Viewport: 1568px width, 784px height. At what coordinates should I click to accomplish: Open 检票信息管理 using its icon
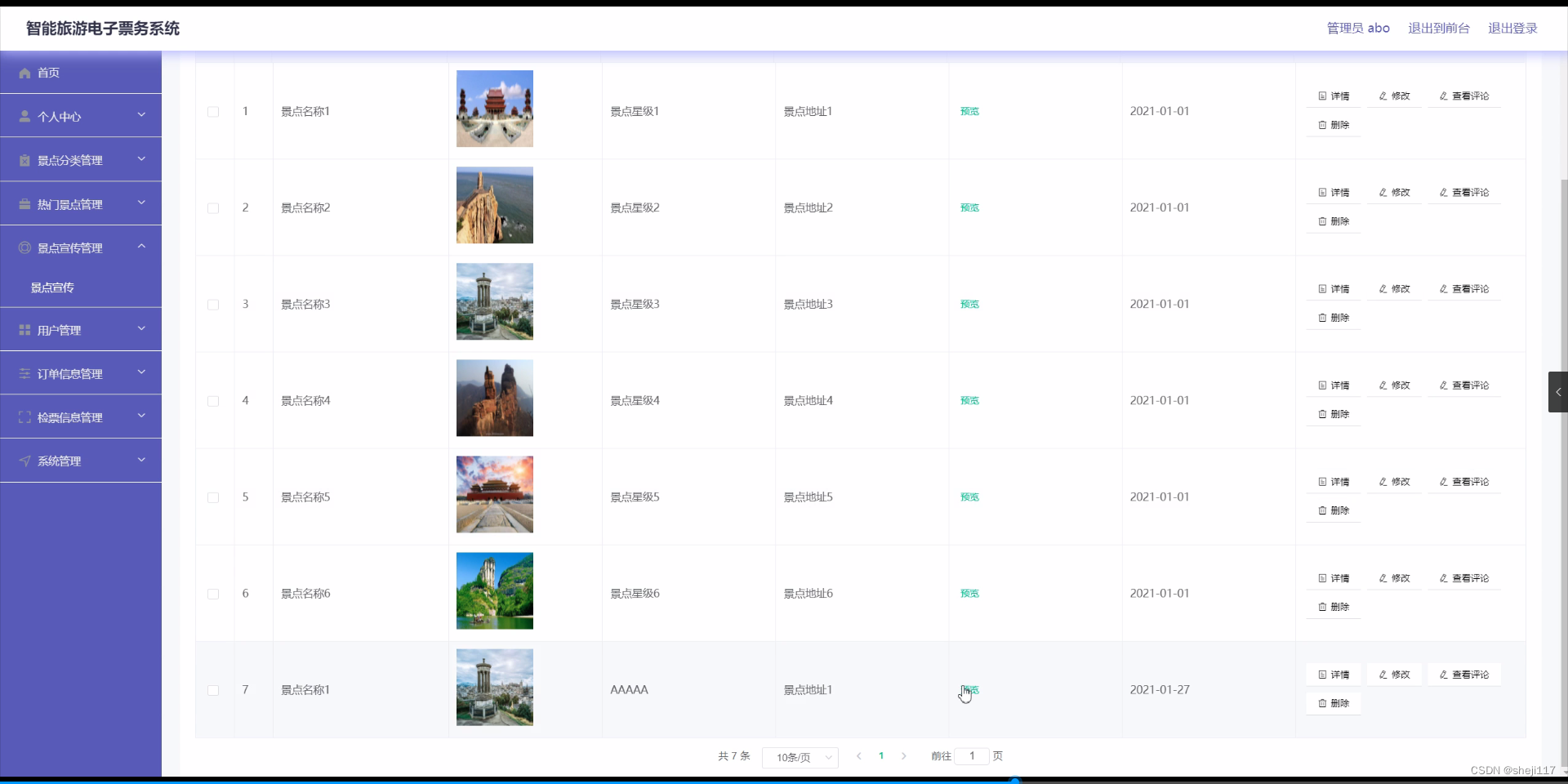[x=24, y=416]
